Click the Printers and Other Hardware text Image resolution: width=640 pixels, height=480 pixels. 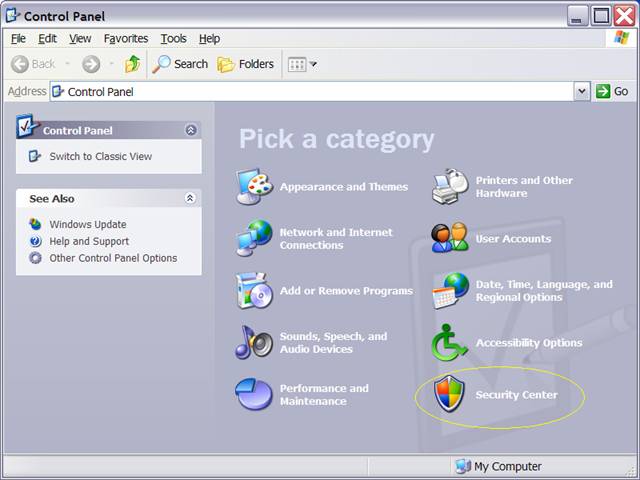pyautogui.click(x=524, y=187)
